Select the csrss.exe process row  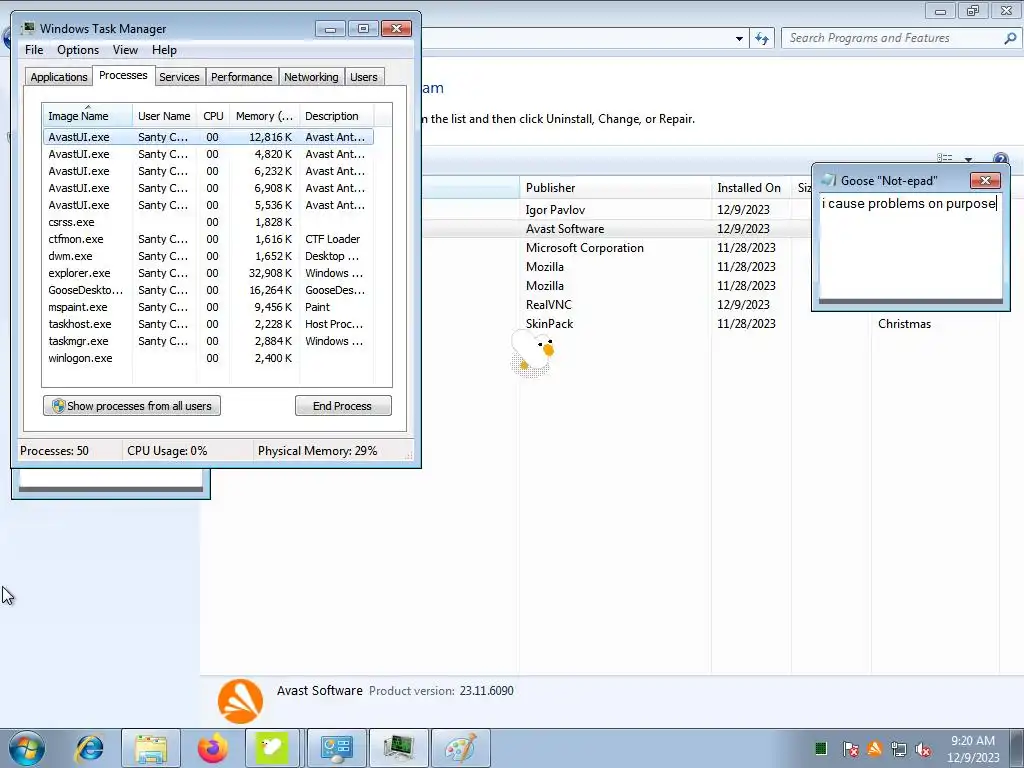pos(208,222)
